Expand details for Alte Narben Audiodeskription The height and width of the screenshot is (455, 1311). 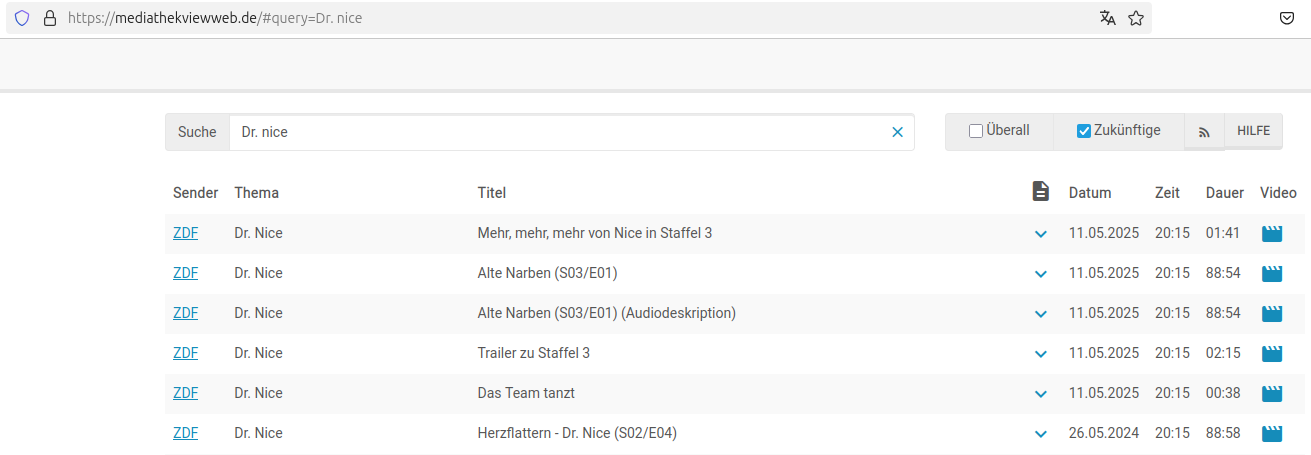[1041, 314]
